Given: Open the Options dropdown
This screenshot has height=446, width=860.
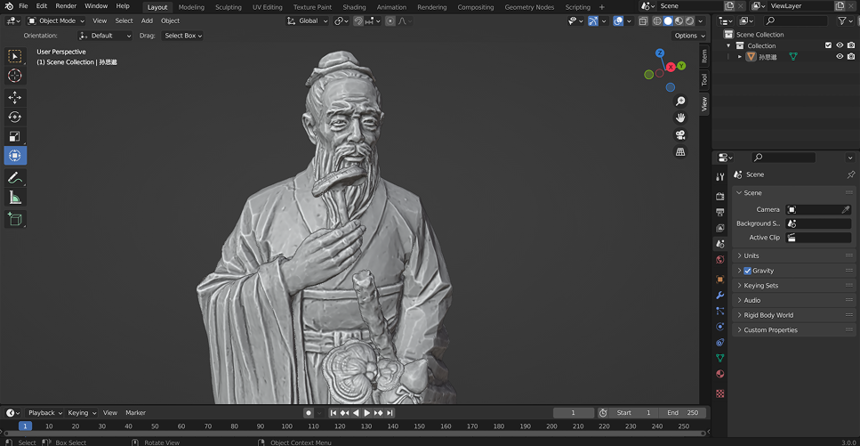Looking at the screenshot, I should 689,36.
